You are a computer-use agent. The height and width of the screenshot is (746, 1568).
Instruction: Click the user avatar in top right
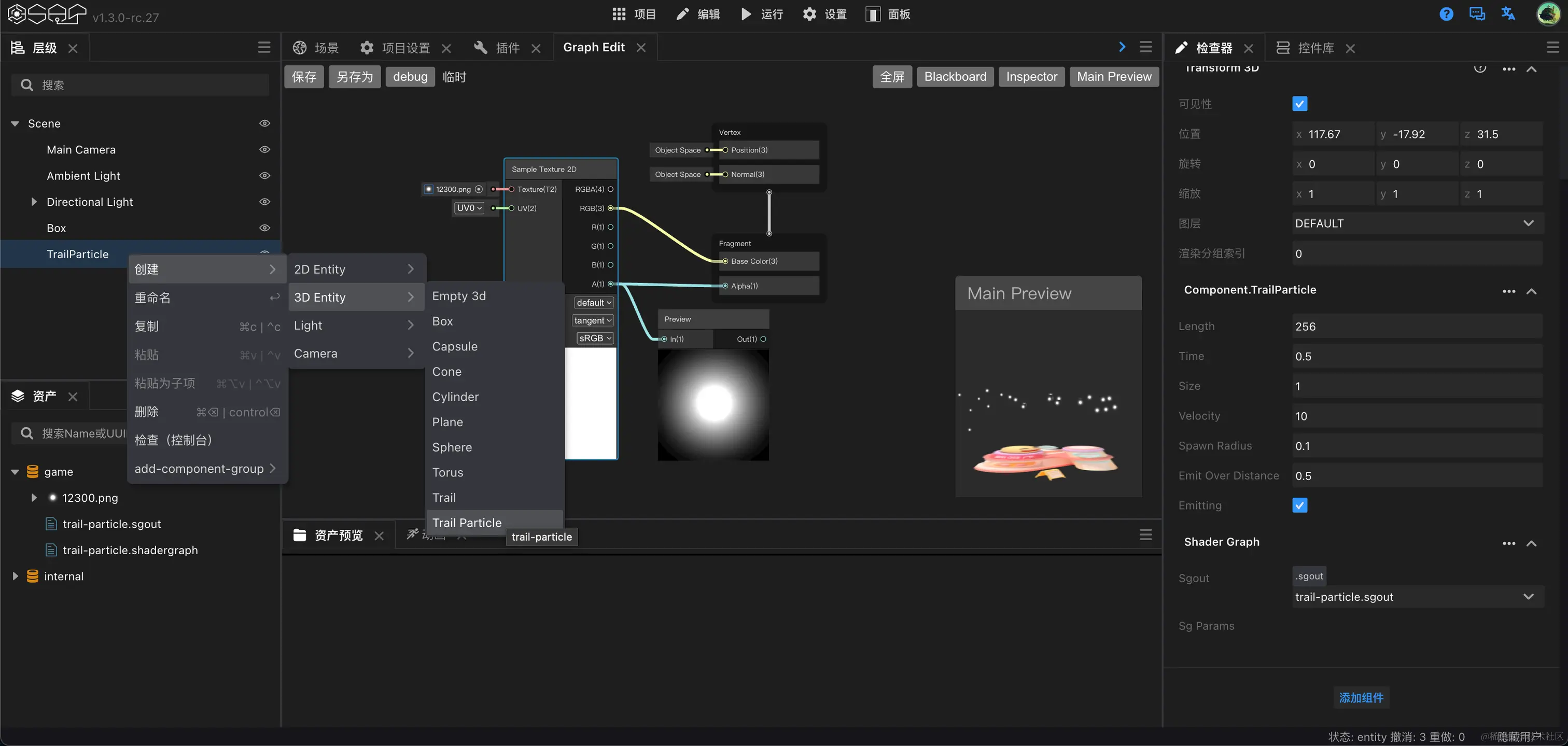1548,14
